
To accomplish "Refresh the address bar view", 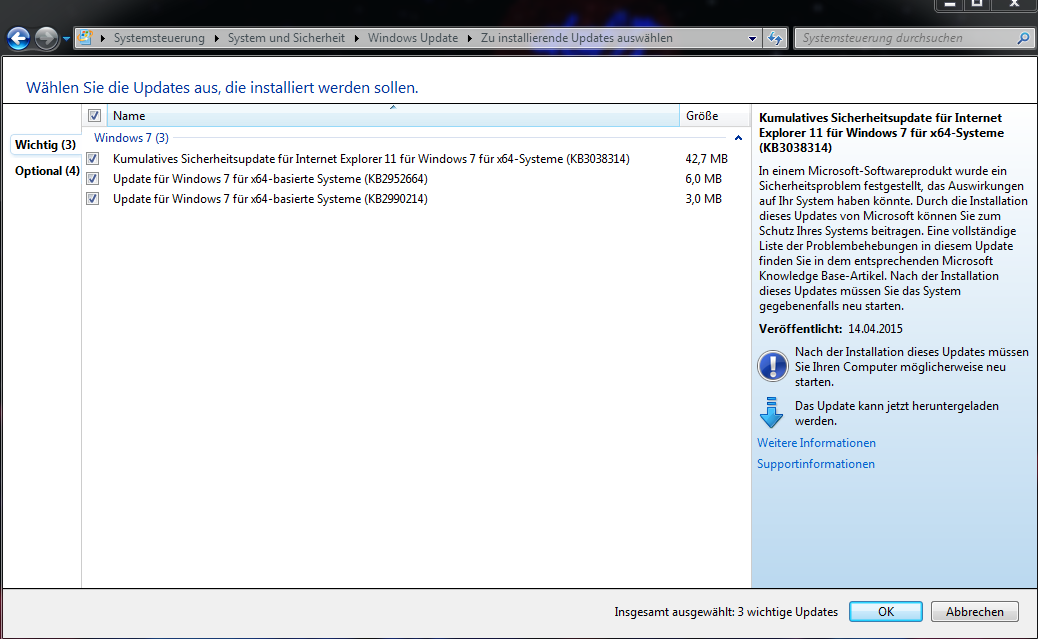I will (x=775, y=38).
